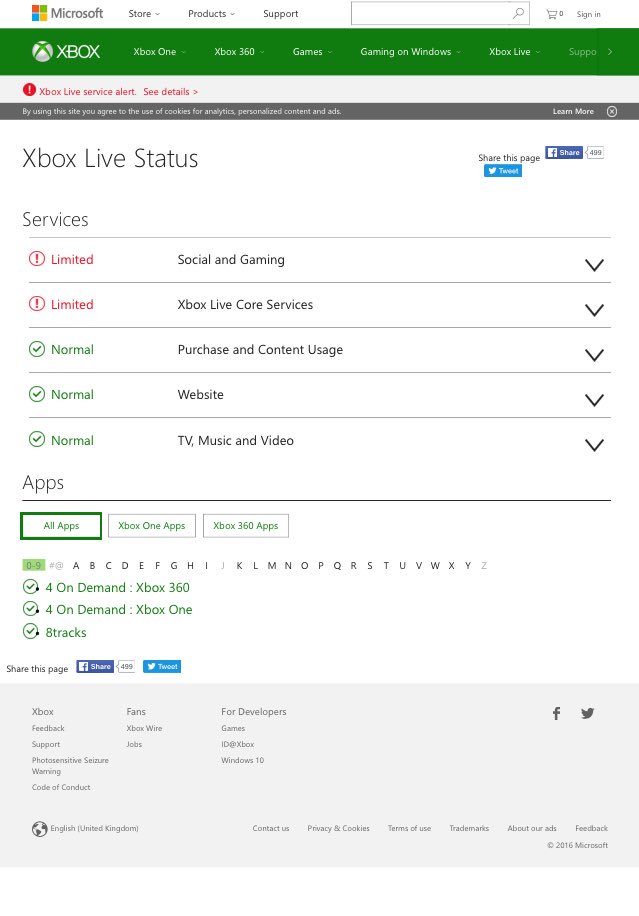Click Learn More in cookie bar
Screen dimensions: 639x916
(x=573, y=111)
